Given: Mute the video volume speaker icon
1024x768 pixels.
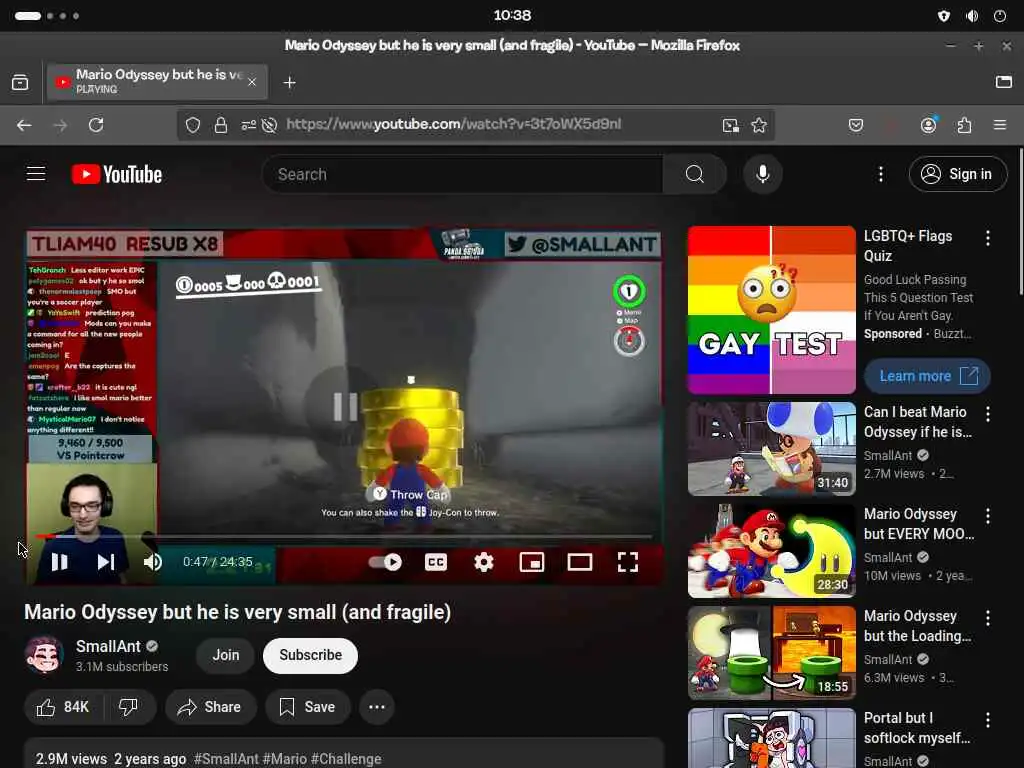Looking at the screenshot, I should (152, 562).
